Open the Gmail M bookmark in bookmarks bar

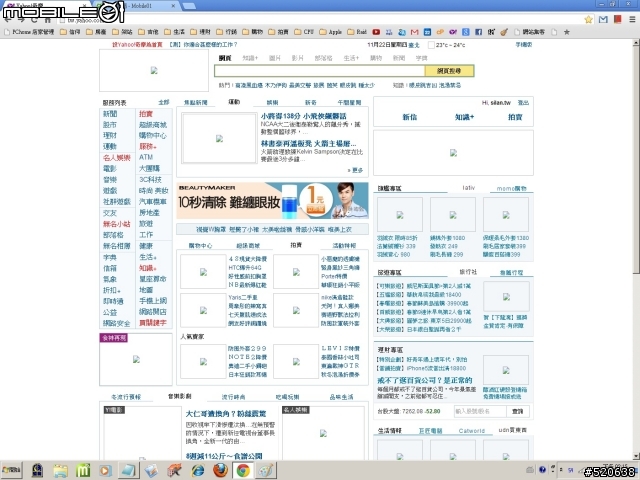415,32
